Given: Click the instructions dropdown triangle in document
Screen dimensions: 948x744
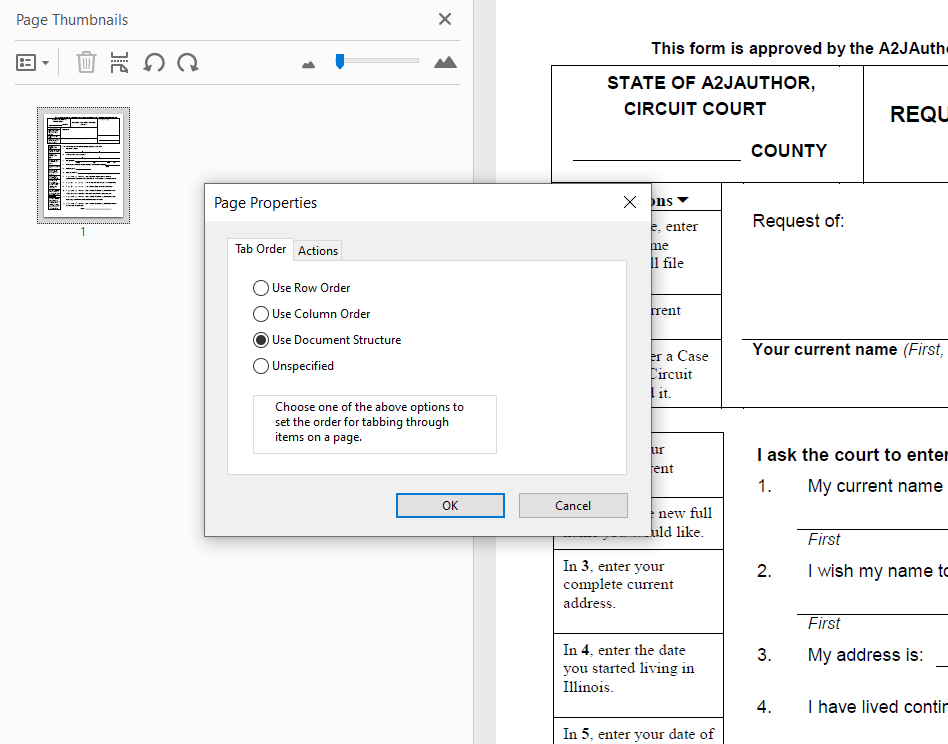Looking at the screenshot, I should tap(683, 200).
